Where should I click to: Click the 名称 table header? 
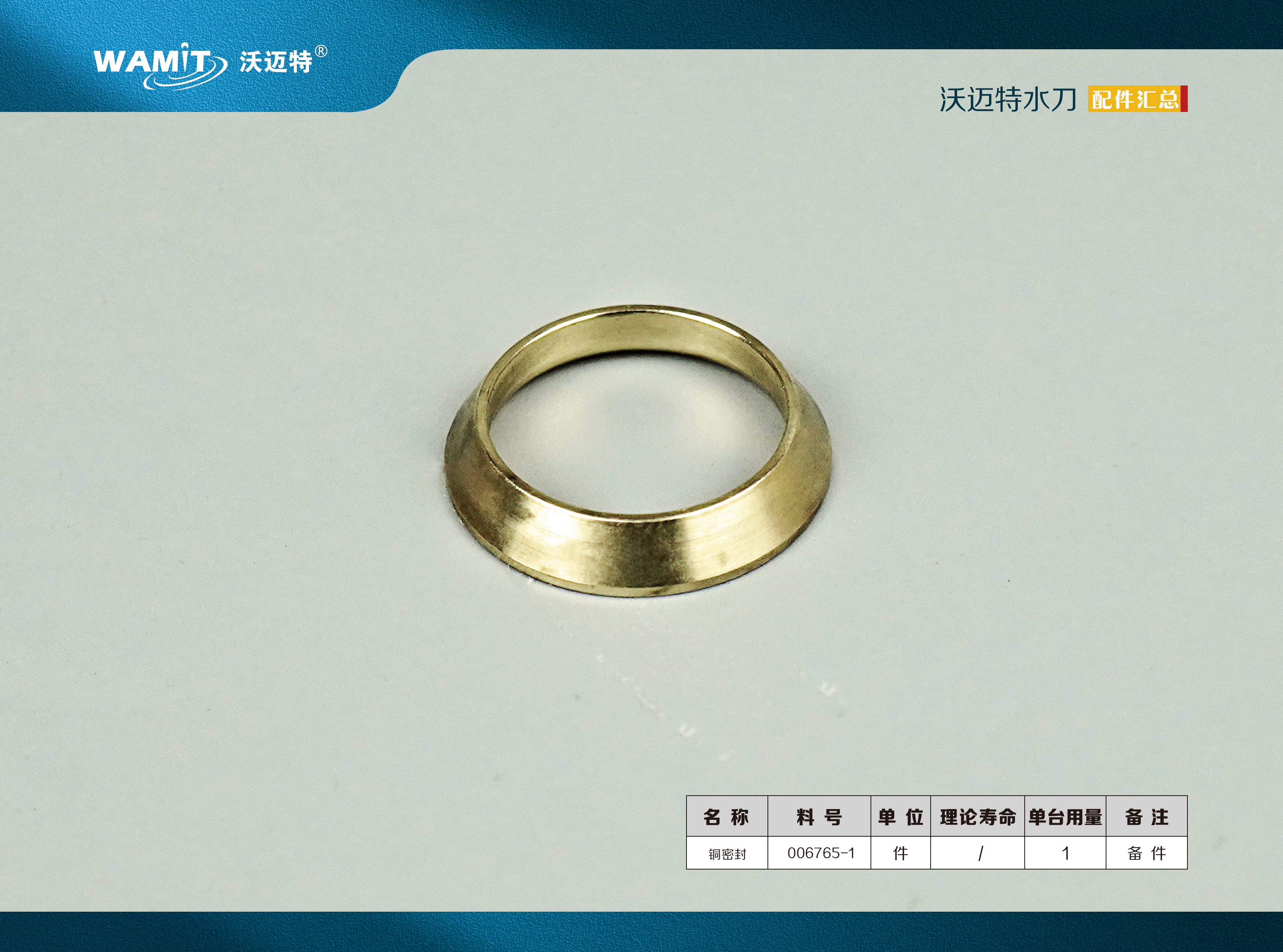pos(727,817)
